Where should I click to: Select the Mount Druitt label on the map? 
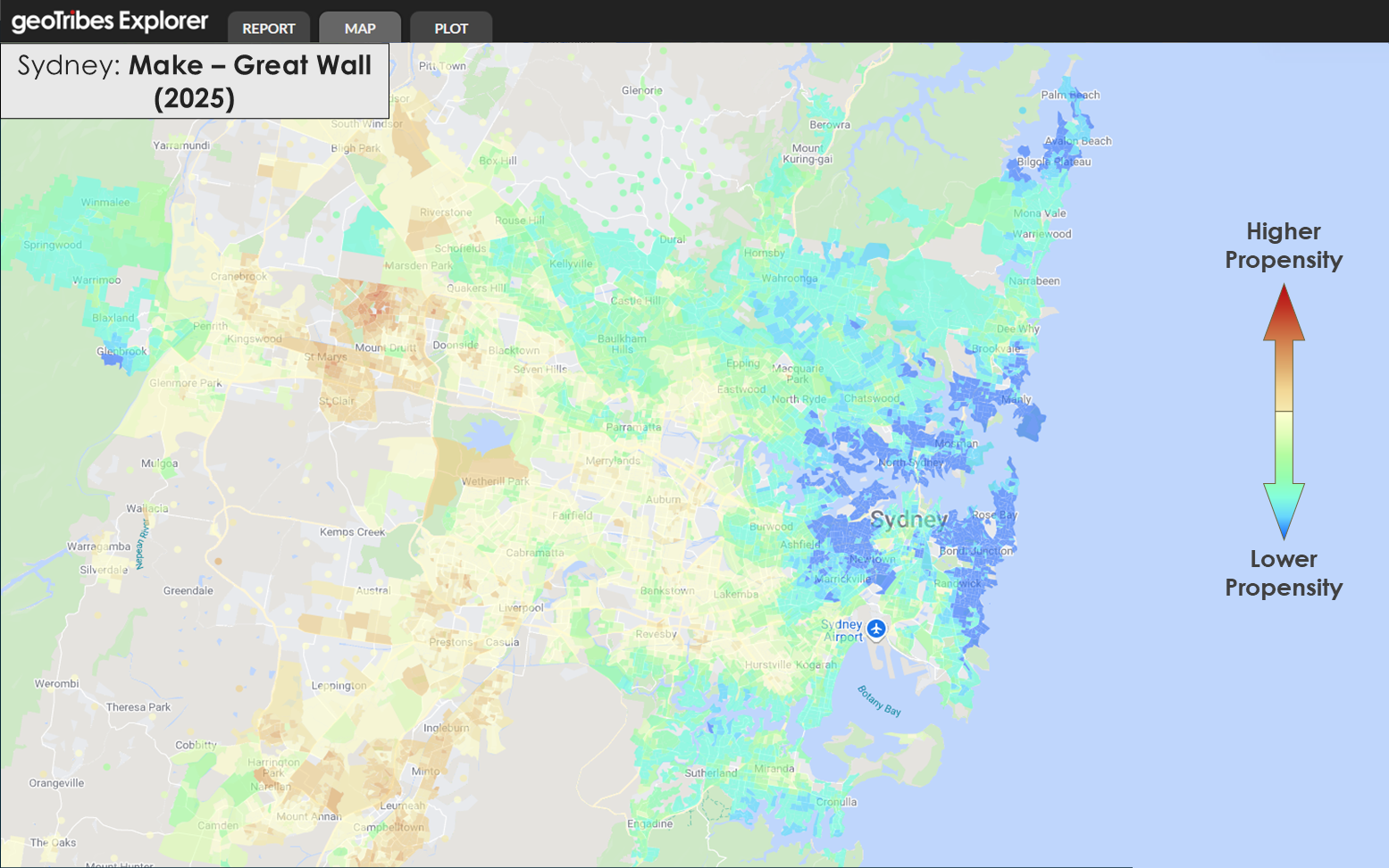click(x=386, y=347)
